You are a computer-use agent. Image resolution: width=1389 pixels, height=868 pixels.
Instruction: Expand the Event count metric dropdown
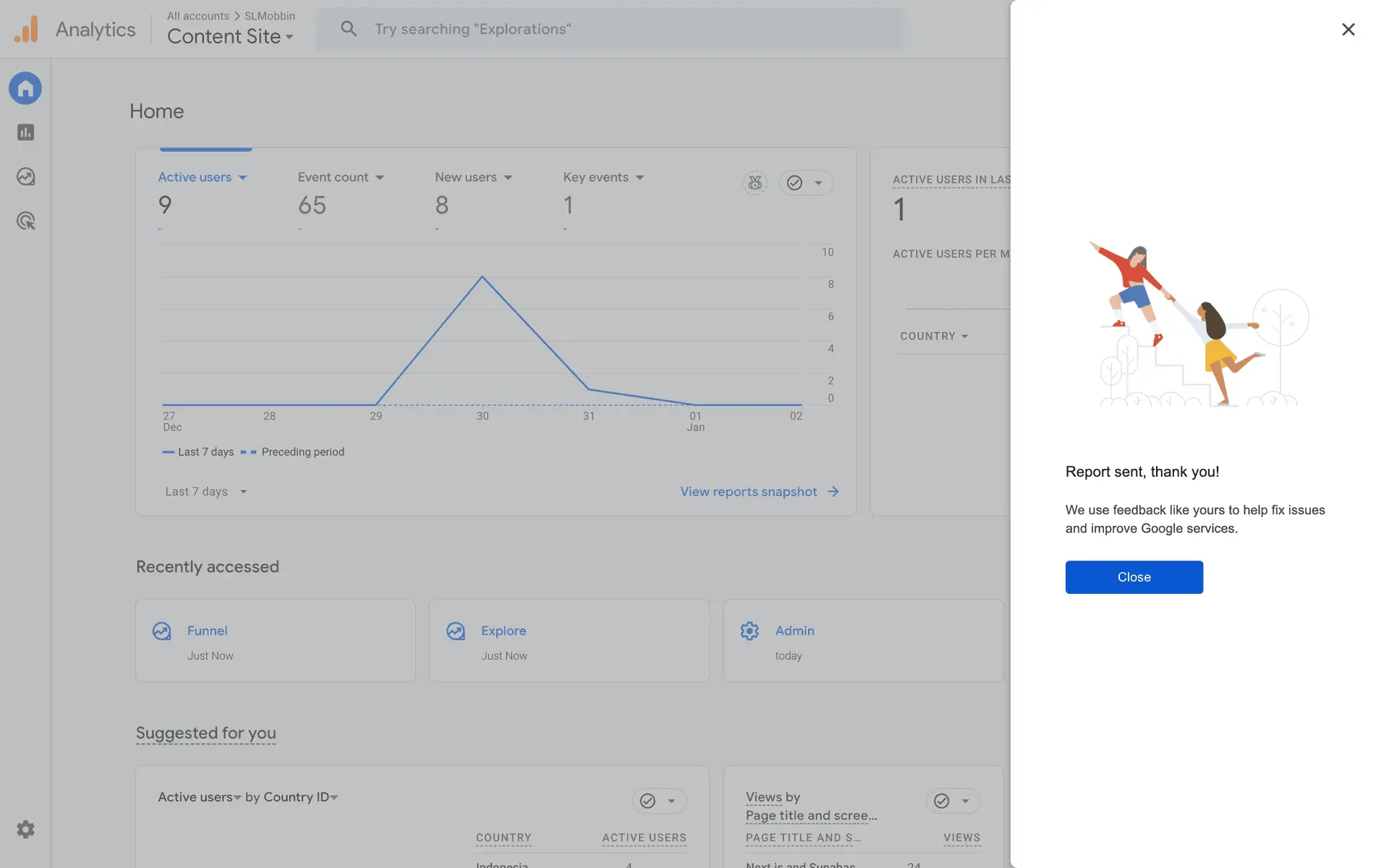pyautogui.click(x=380, y=178)
